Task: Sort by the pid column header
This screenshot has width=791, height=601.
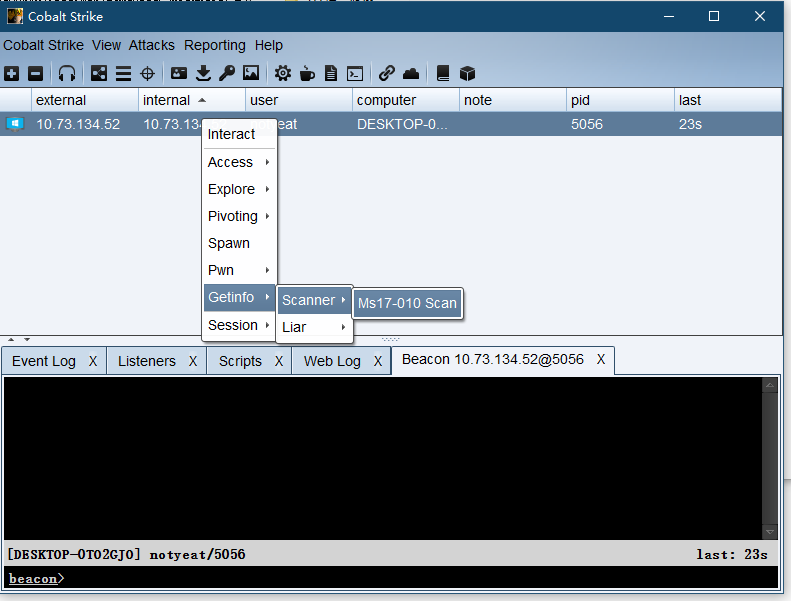Action: pos(619,100)
